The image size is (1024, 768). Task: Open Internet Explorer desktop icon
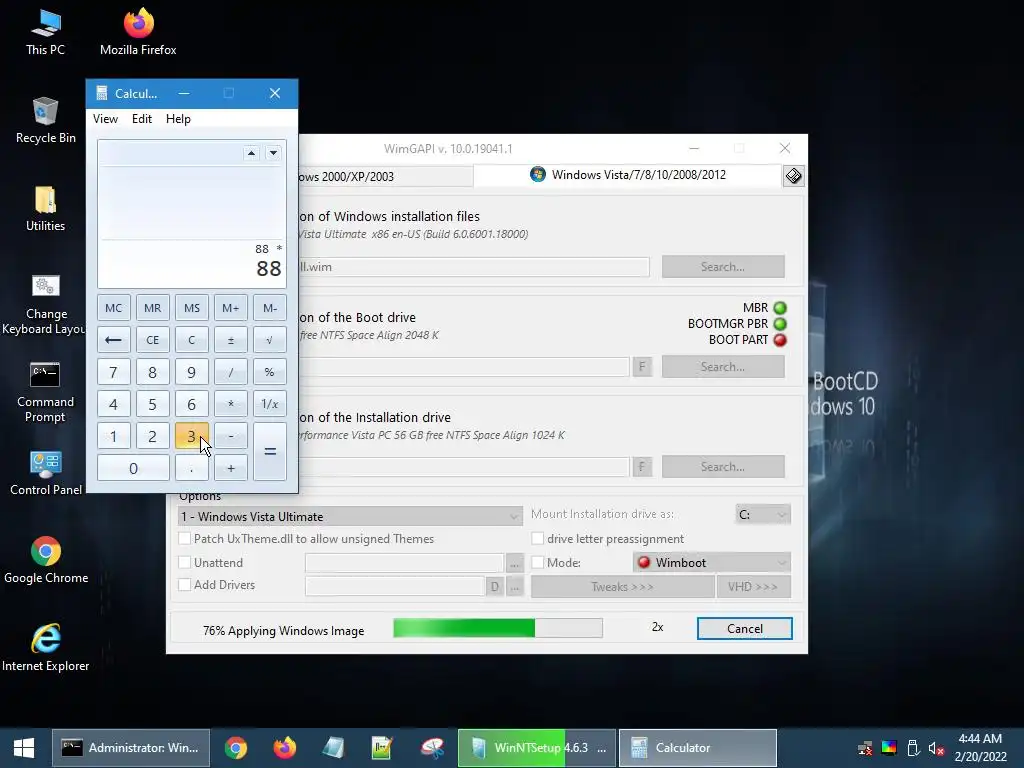pos(46,648)
